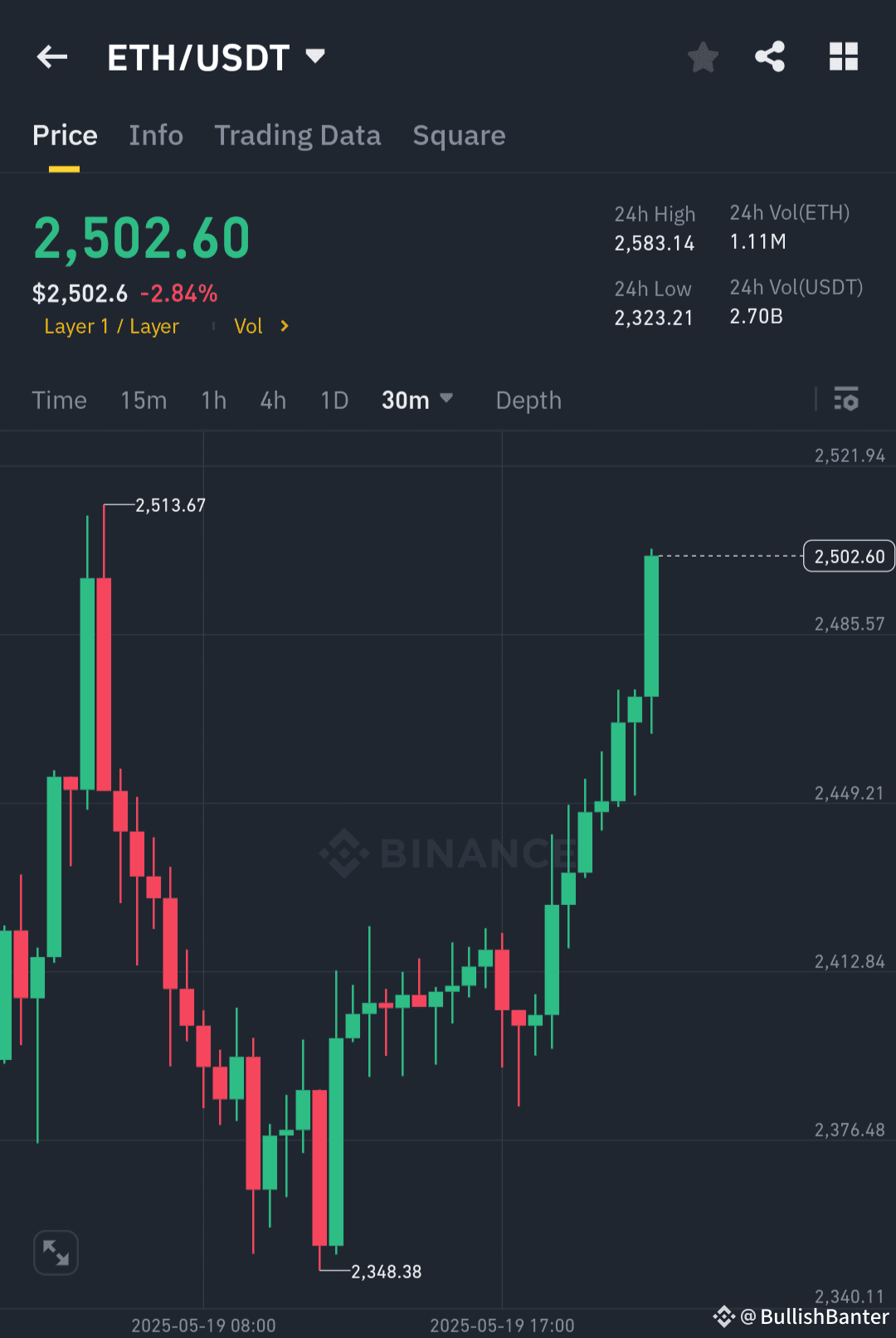896x1338 pixels.
Task: Navigate back using the arrow icon
Action: click(51, 56)
